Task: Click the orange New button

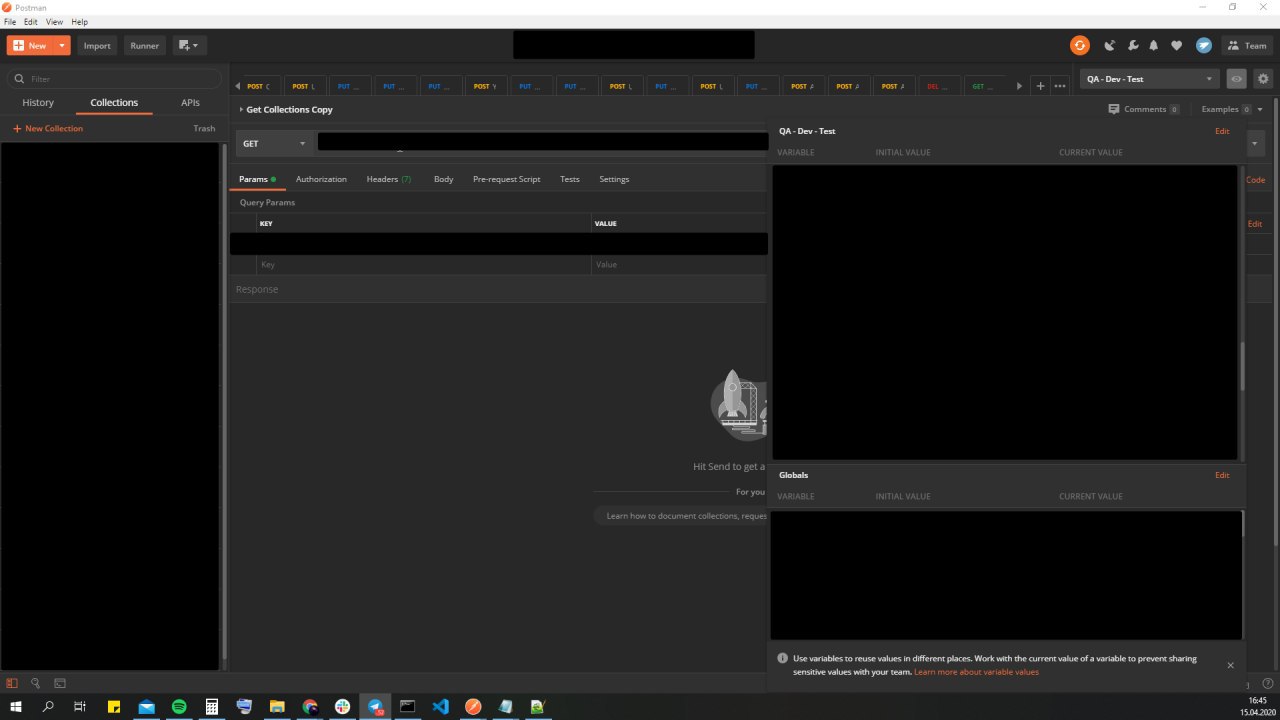Action: 30,45
